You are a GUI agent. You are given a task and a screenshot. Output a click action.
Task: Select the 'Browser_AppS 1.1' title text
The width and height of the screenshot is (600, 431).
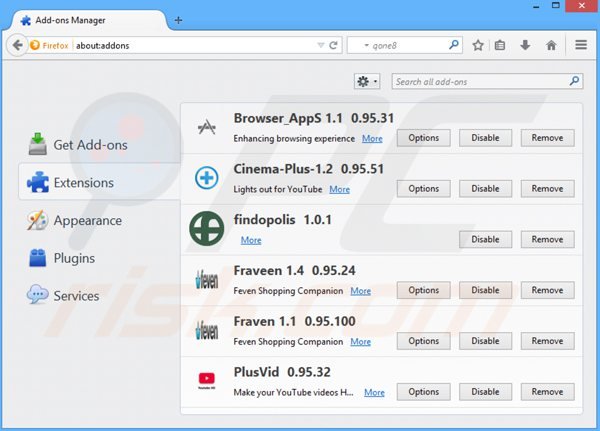(288, 118)
